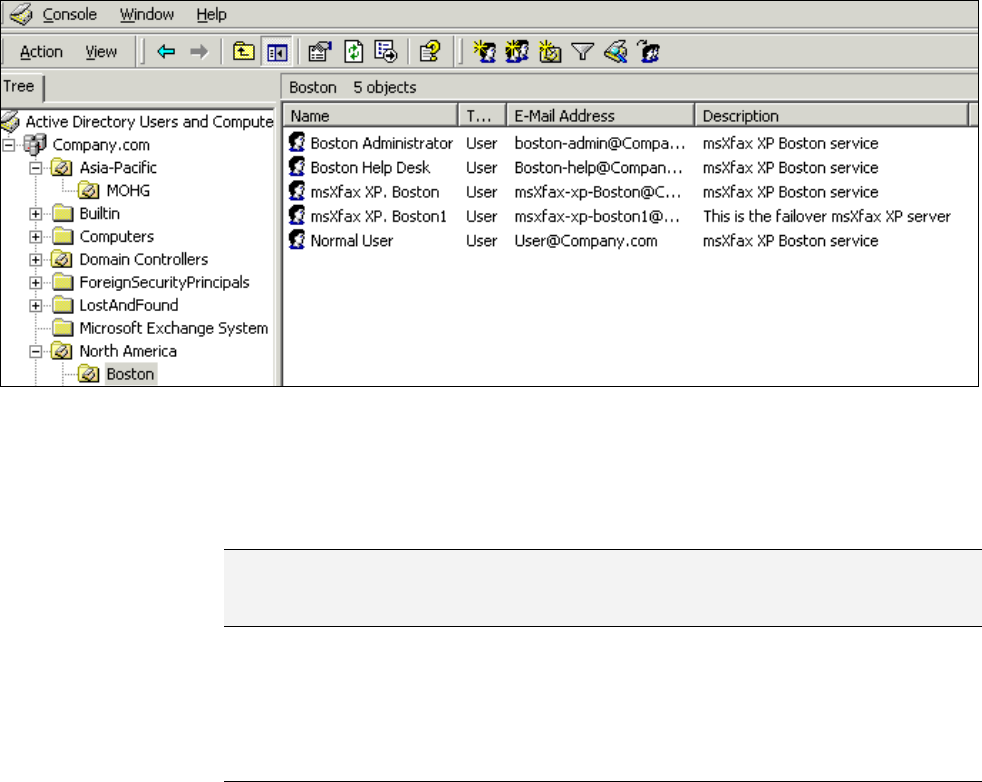Select the ForeignSecurityPrincipals folder
This screenshot has width=982, height=782.
pos(164,282)
